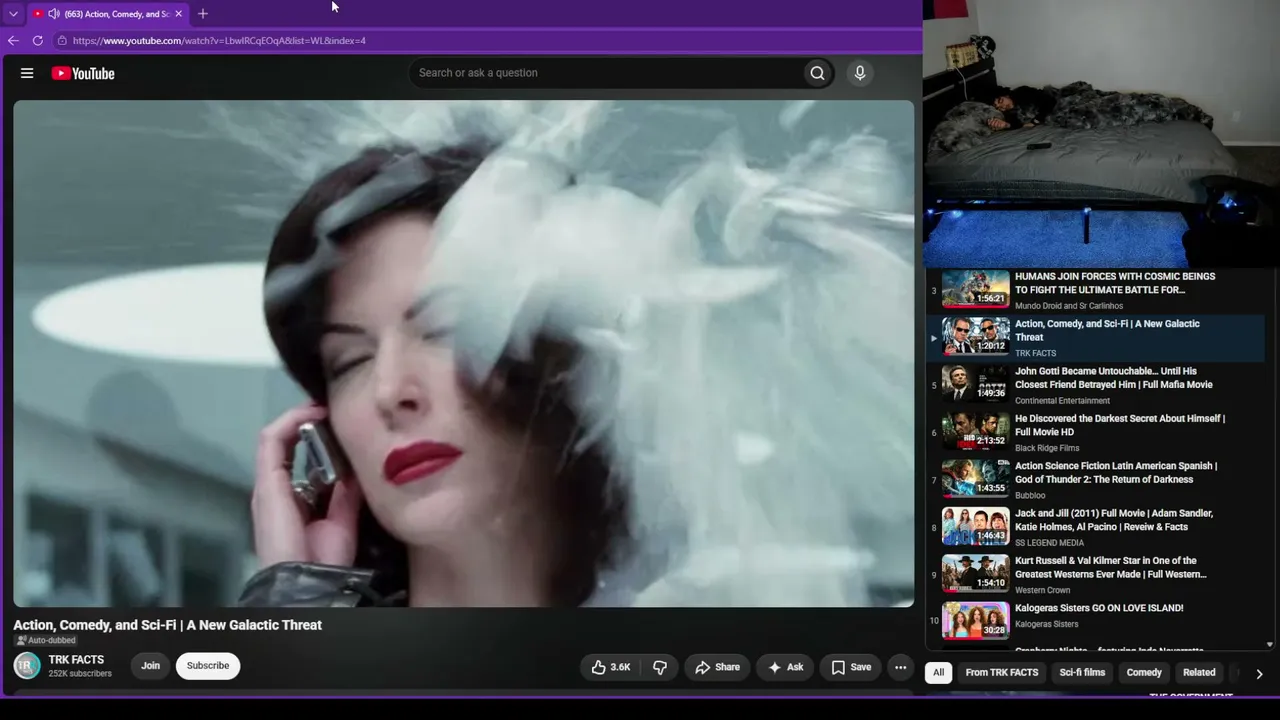
Task: Click the magnifier search button
Action: coord(817,73)
